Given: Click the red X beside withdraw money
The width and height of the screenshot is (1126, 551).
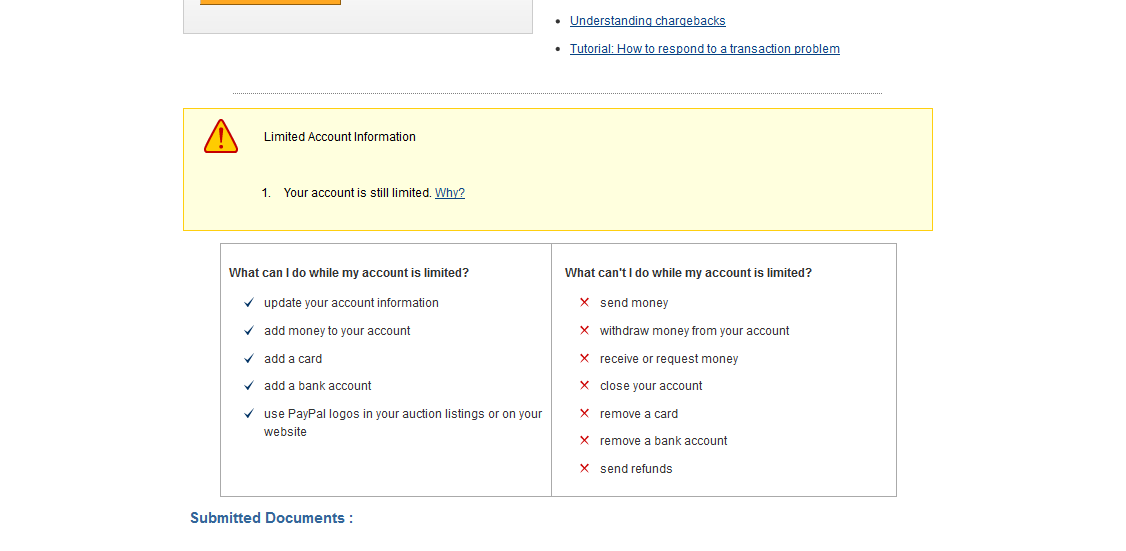Looking at the screenshot, I should (585, 331).
